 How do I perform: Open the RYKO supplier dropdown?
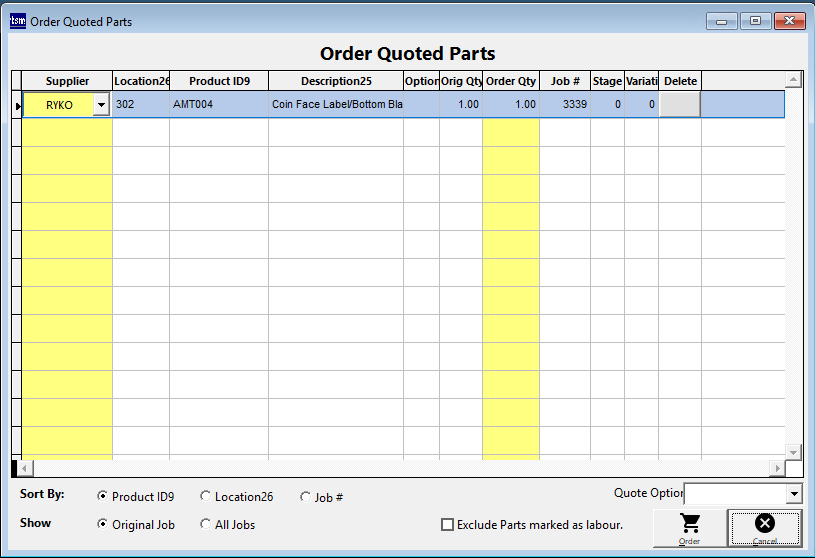coord(101,105)
